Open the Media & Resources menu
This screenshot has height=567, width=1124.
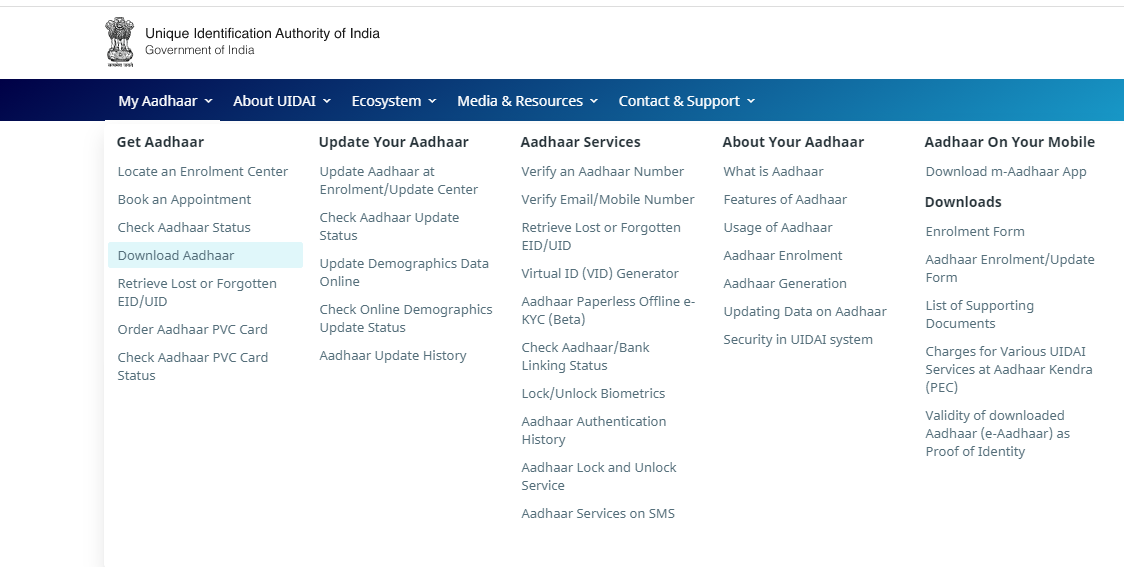(x=528, y=101)
